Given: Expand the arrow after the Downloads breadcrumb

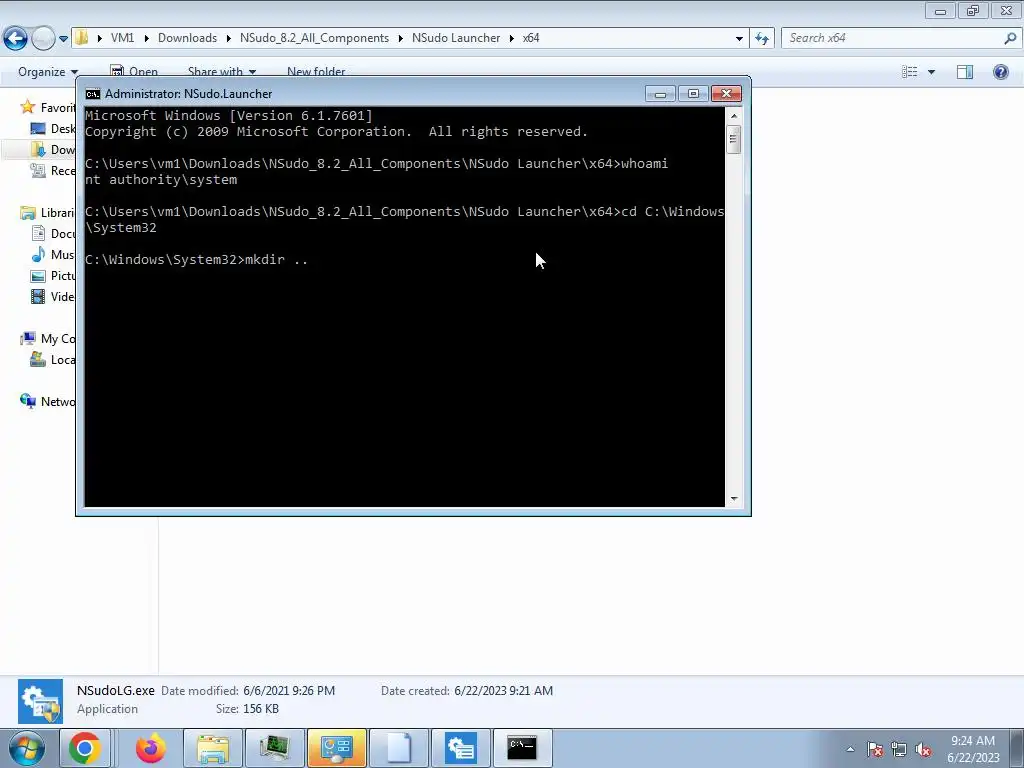Looking at the screenshot, I should [x=229, y=38].
